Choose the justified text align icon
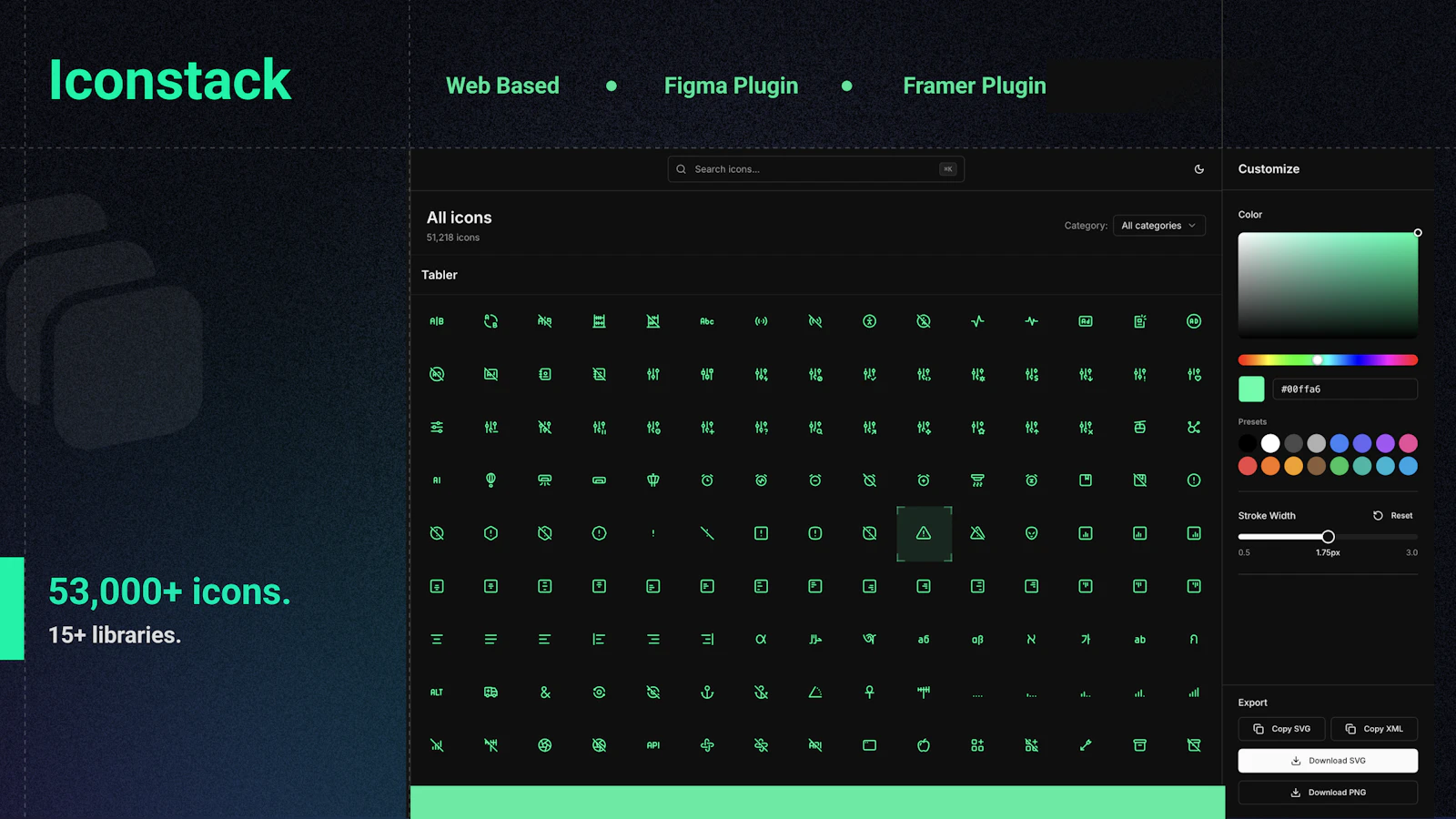This screenshot has height=819, width=1456. (490, 640)
